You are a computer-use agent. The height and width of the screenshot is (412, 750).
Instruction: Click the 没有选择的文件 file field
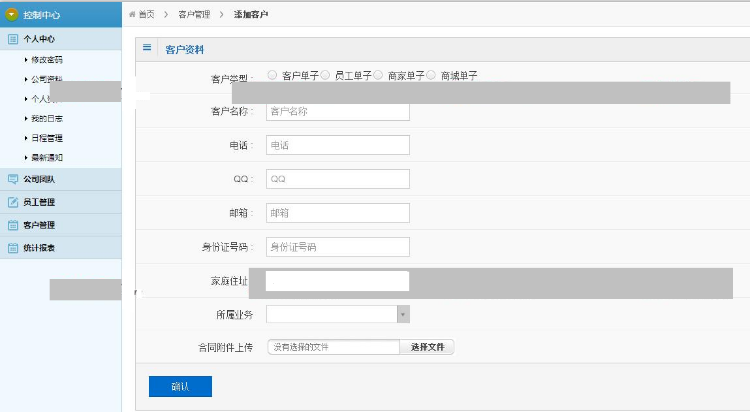click(333, 347)
